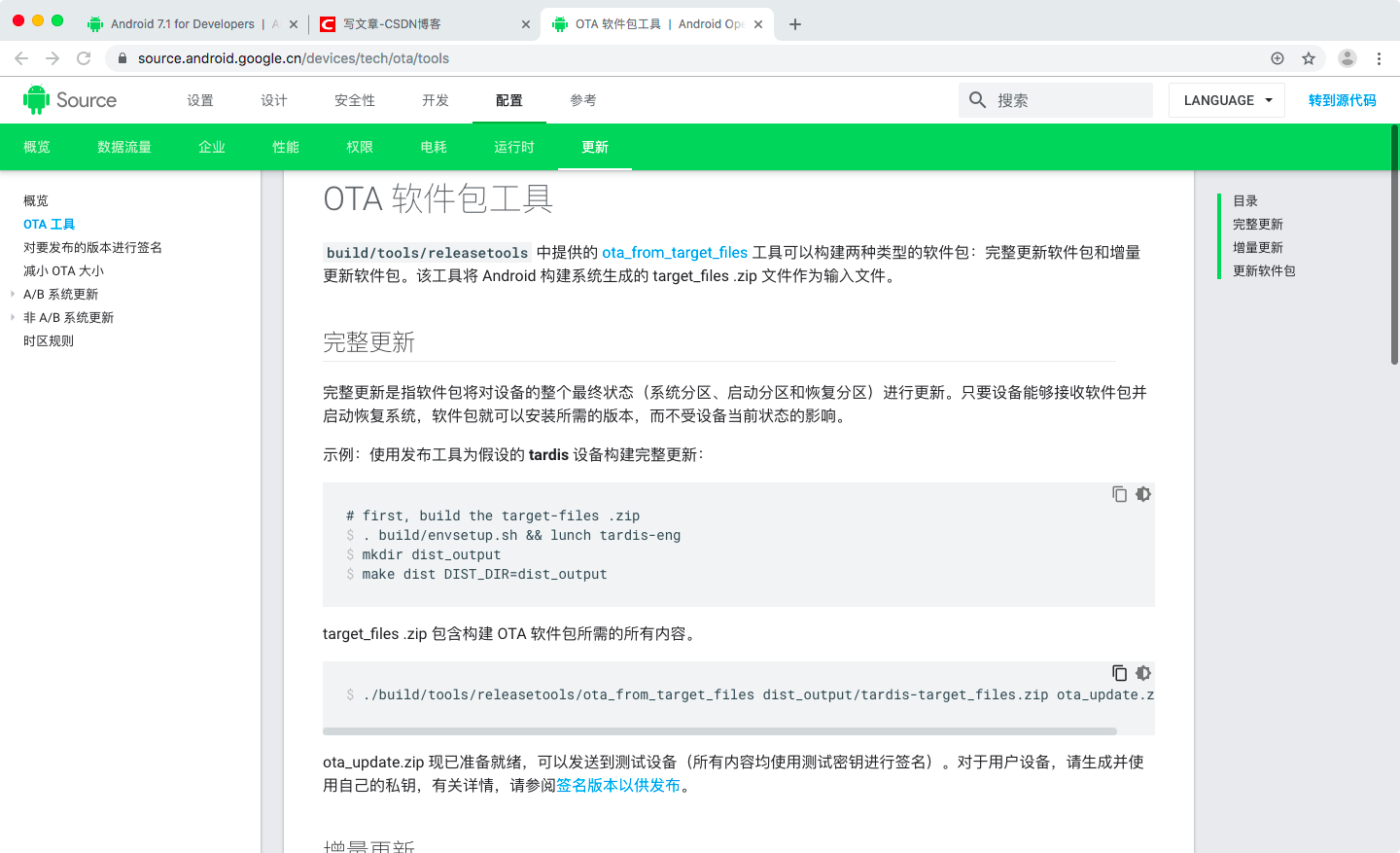Reload the page with the refresh icon
1400x853 pixels.
click(85, 58)
